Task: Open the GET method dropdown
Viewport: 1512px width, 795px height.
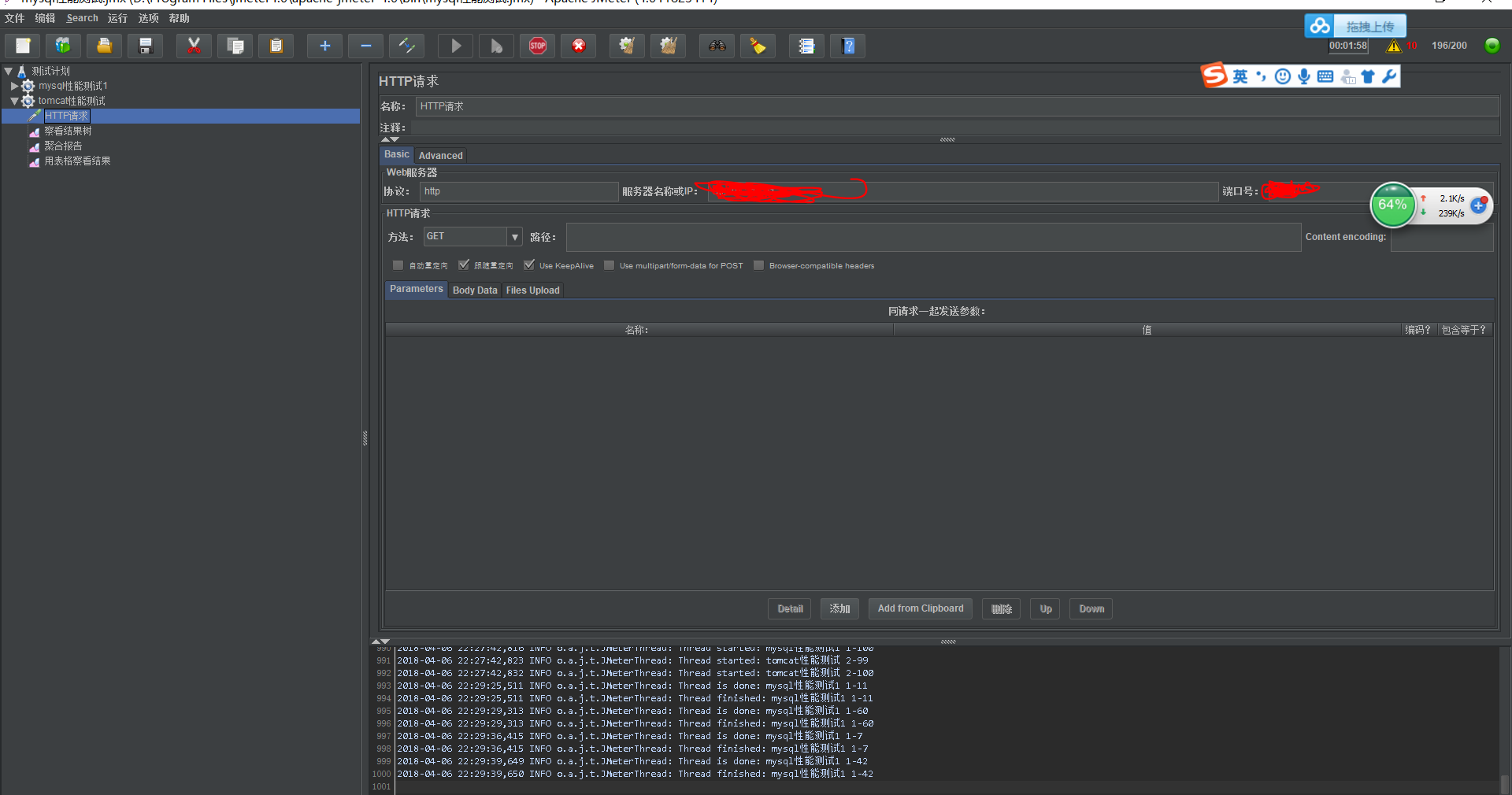Action: pos(514,236)
